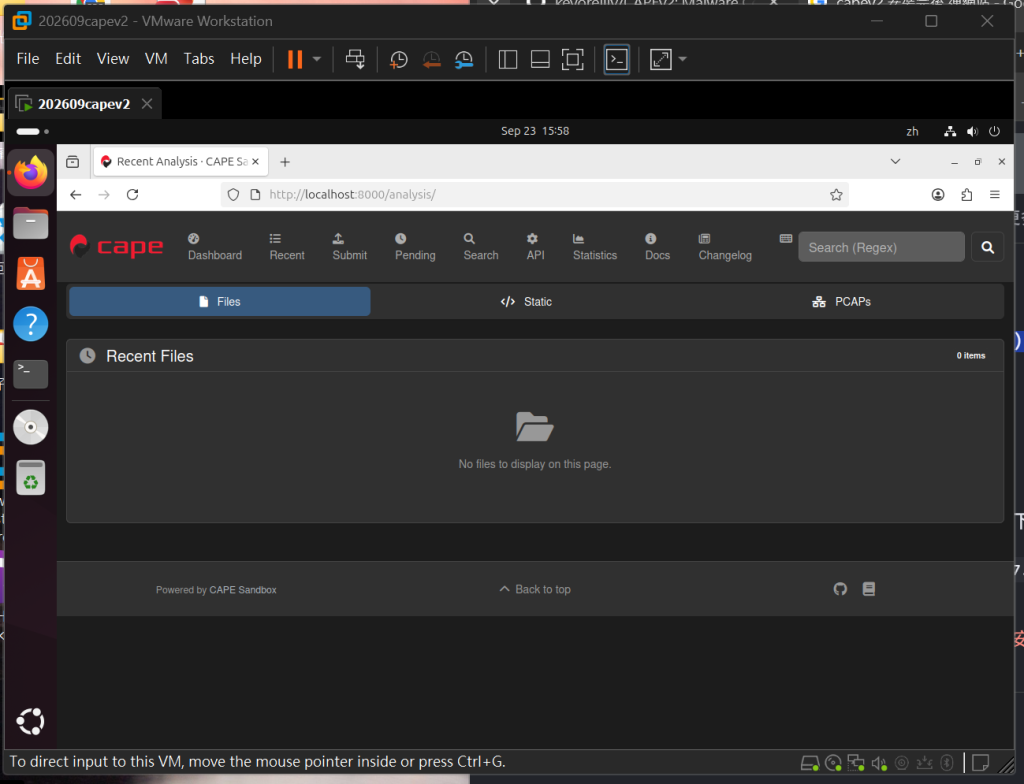
Task: Take a VMware snapshot of this VM
Action: click(x=398, y=59)
